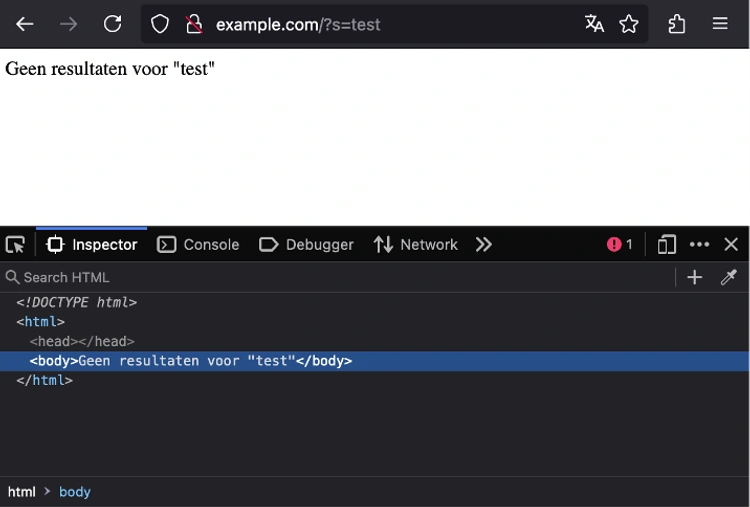Create a new node with plus button
The image size is (750, 507).
(x=695, y=277)
